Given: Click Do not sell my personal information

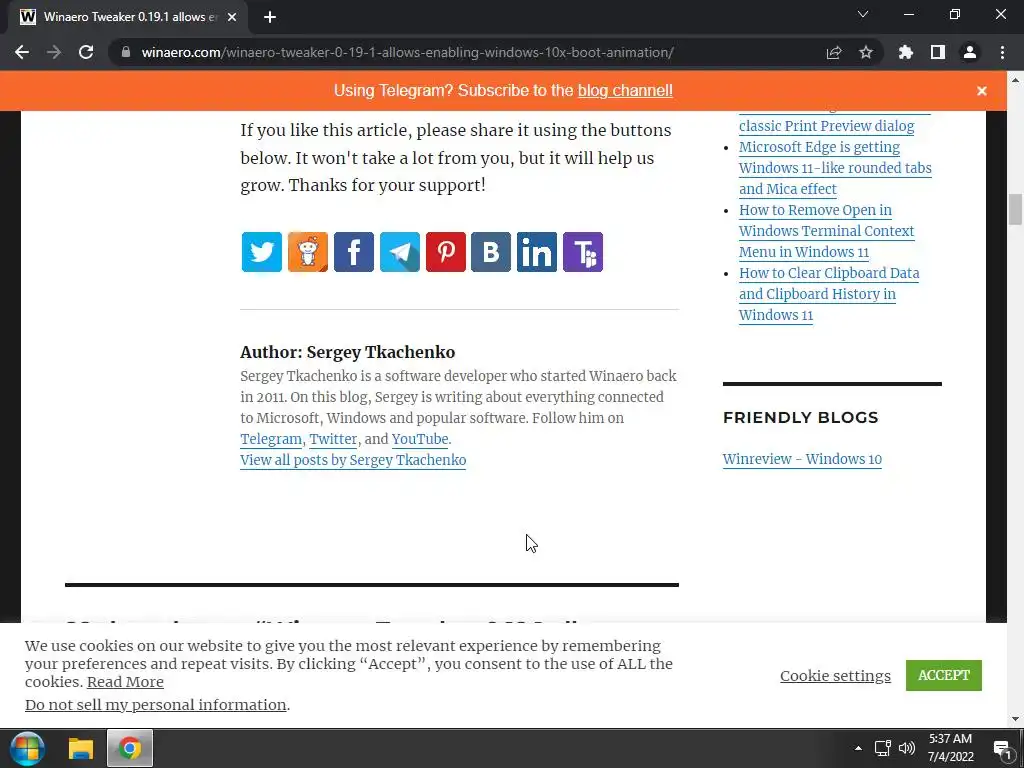Looking at the screenshot, I should [155, 705].
